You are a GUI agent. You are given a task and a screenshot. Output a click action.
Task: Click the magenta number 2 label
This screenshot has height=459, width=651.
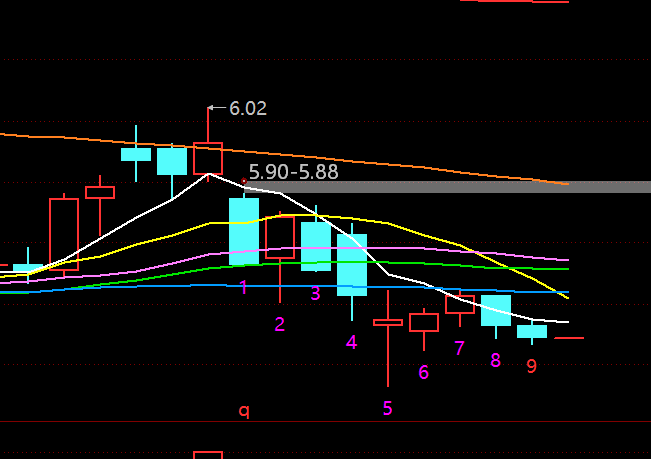tap(280, 324)
